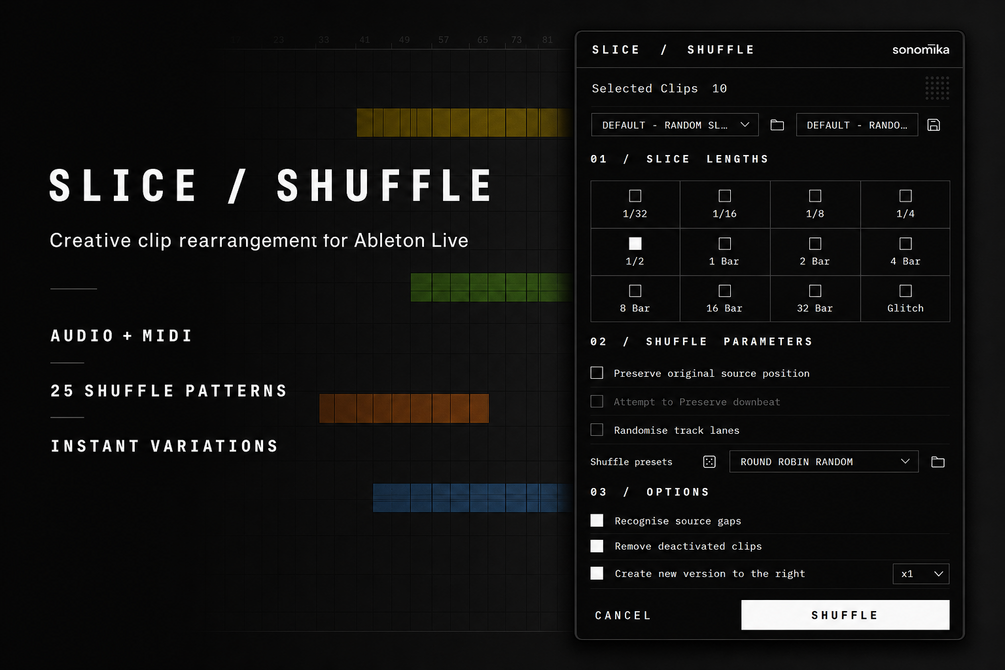Enable the 8 Bar slice length
1005x670 pixels.
tap(635, 291)
